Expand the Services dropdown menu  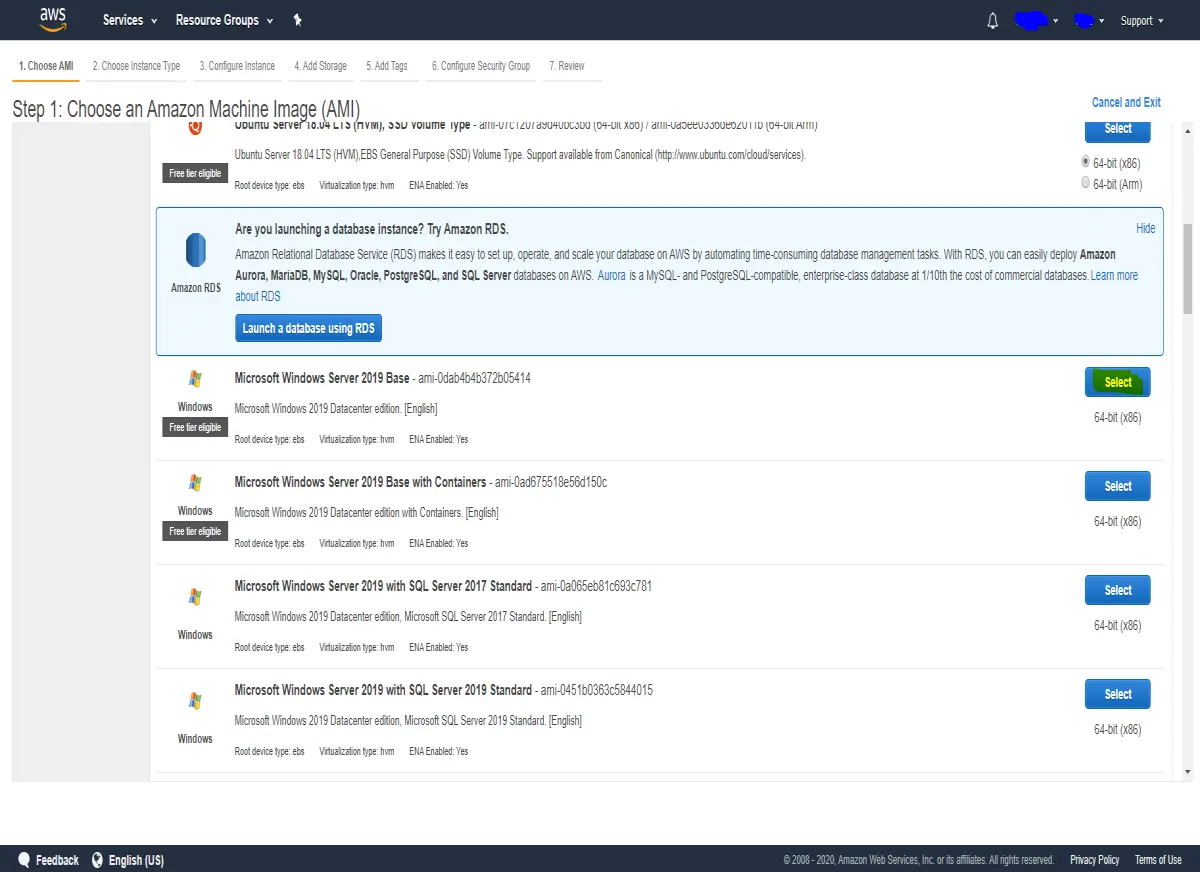pyautogui.click(x=130, y=20)
